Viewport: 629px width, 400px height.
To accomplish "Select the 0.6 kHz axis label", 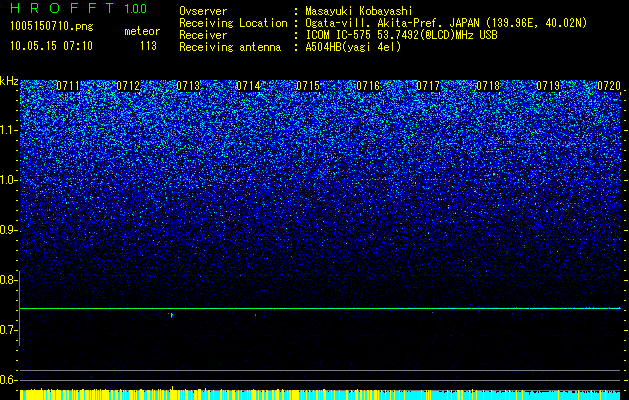I will (8, 380).
